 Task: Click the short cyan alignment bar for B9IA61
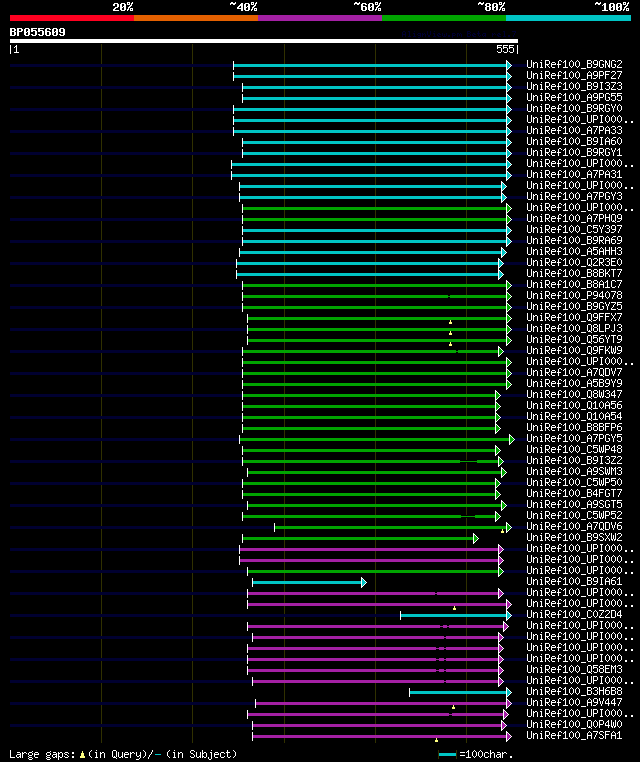pos(309,583)
